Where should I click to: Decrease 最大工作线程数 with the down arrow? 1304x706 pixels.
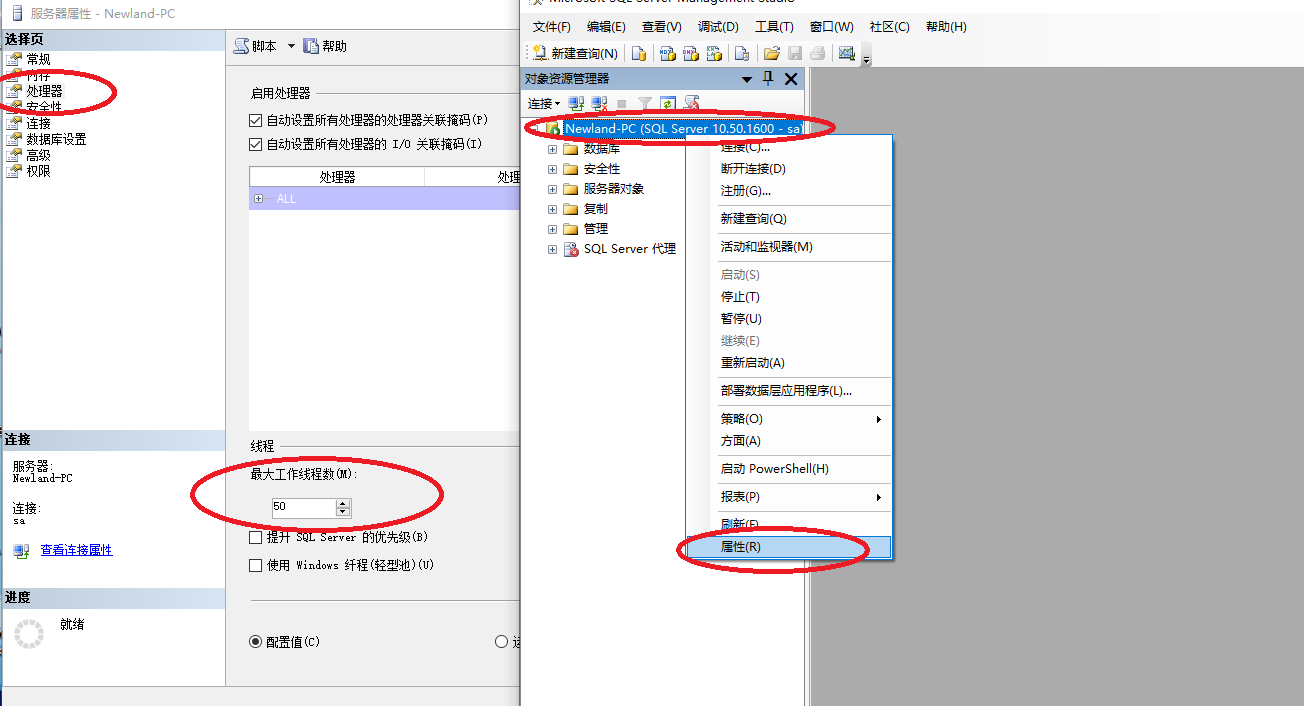[343, 512]
